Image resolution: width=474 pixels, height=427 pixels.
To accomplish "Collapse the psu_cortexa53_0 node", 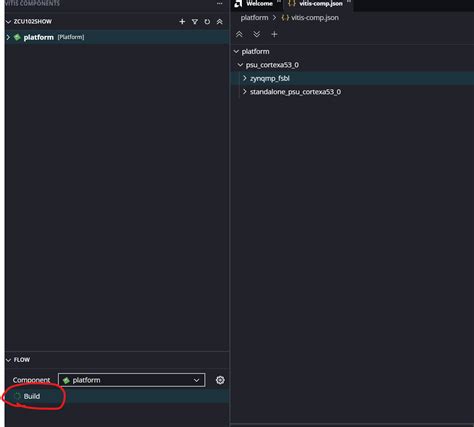I will [x=240, y=65].
